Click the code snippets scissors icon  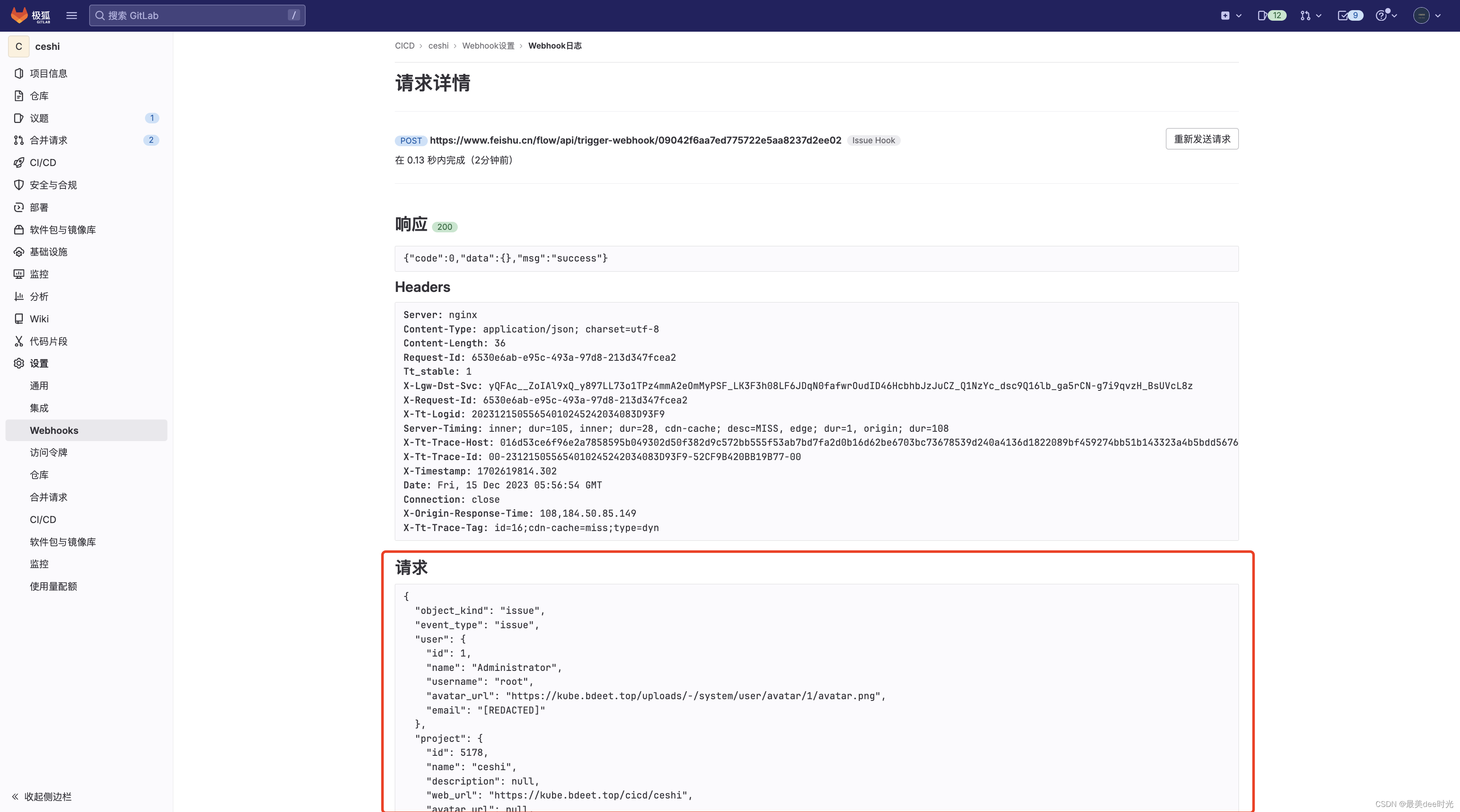(19, 341)
